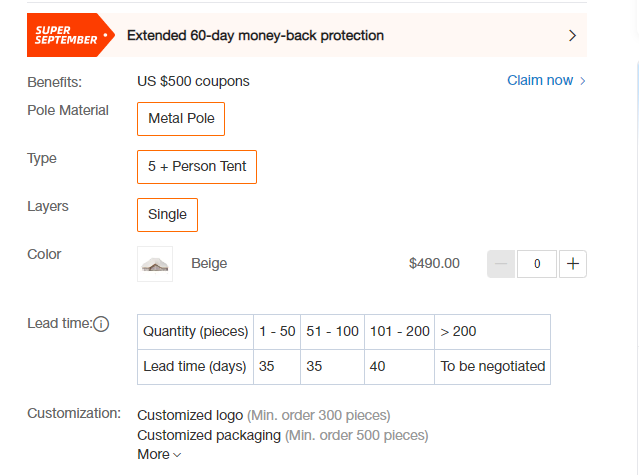Click the Claim now link
Screen dimensions: 639x475
click(540, 81)
